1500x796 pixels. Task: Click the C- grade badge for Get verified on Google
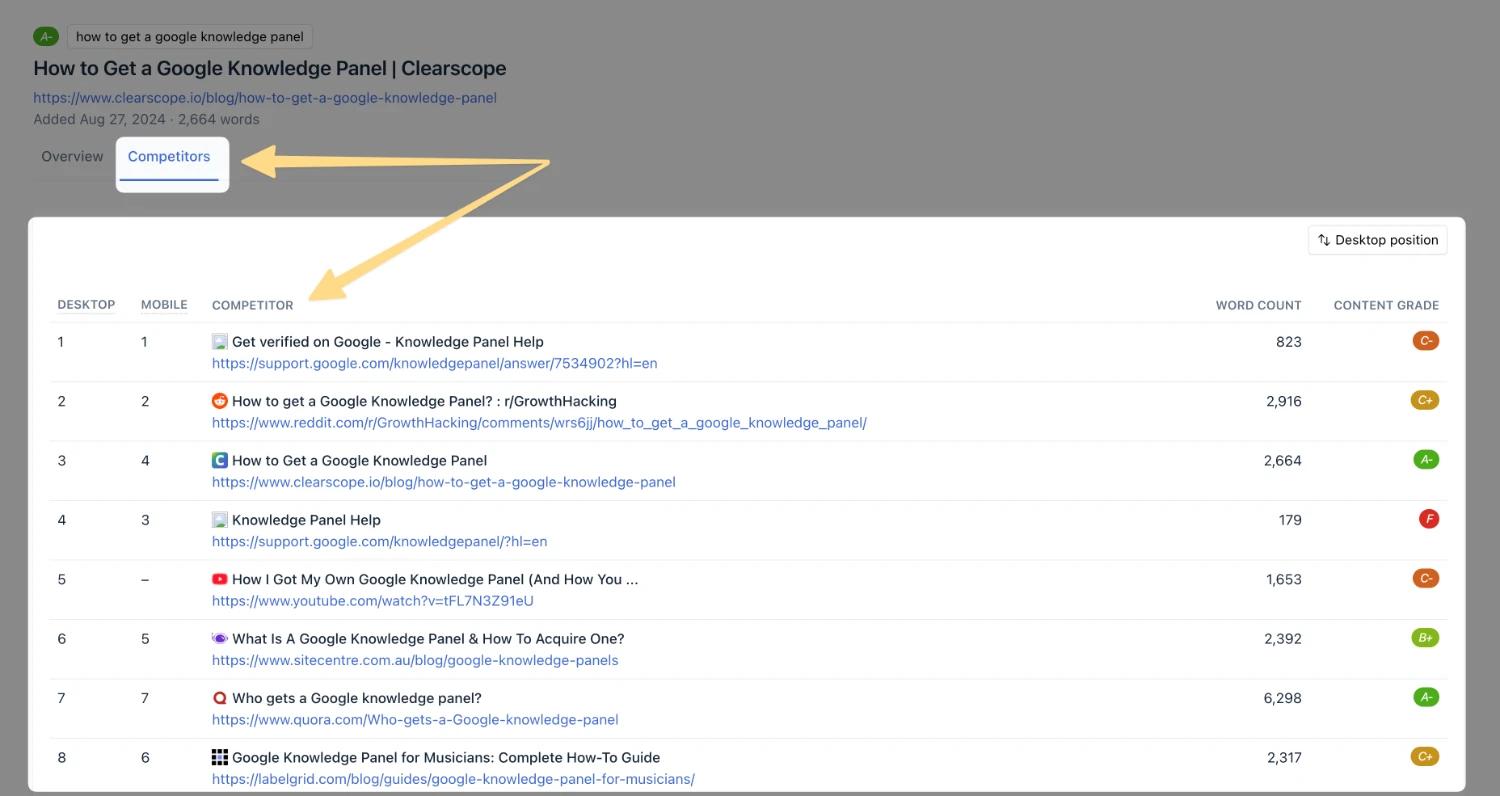[x=1425, y=341]
